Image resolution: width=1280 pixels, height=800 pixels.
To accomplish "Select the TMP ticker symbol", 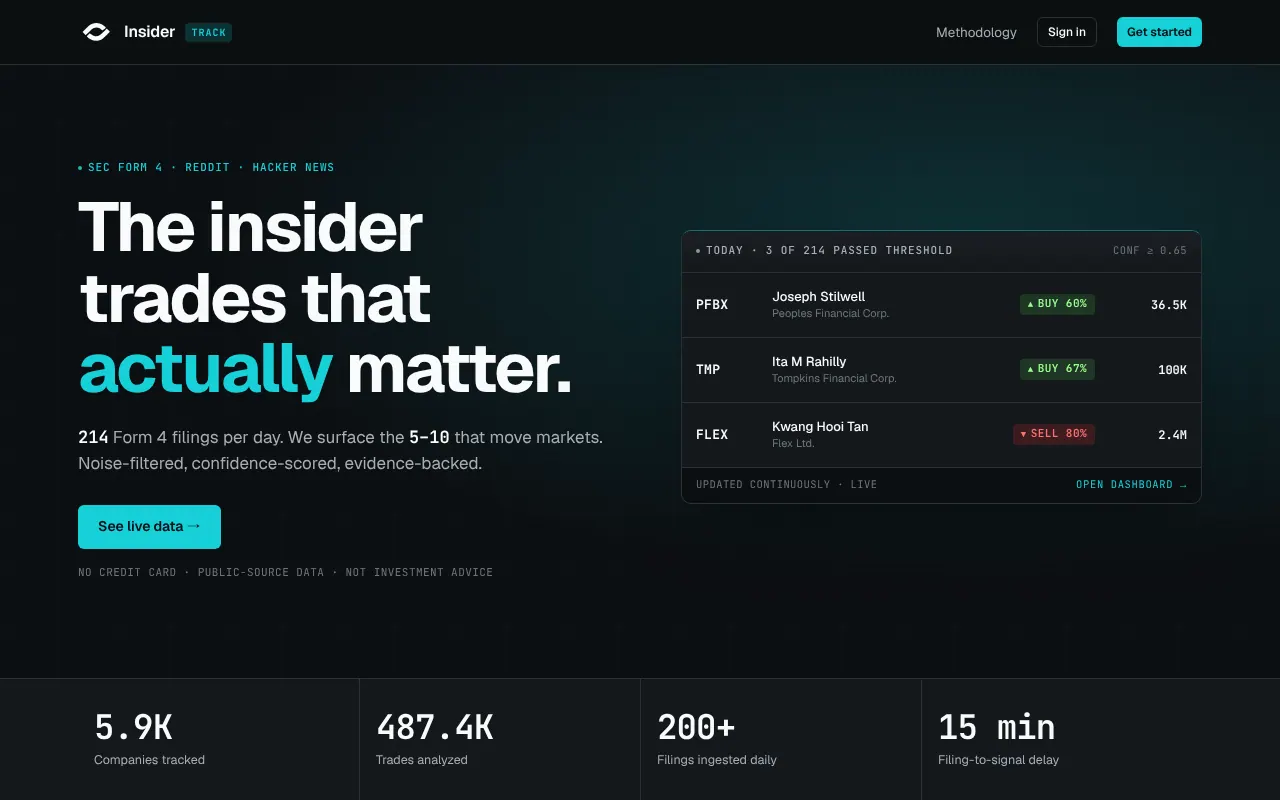I will coord(708,370).
